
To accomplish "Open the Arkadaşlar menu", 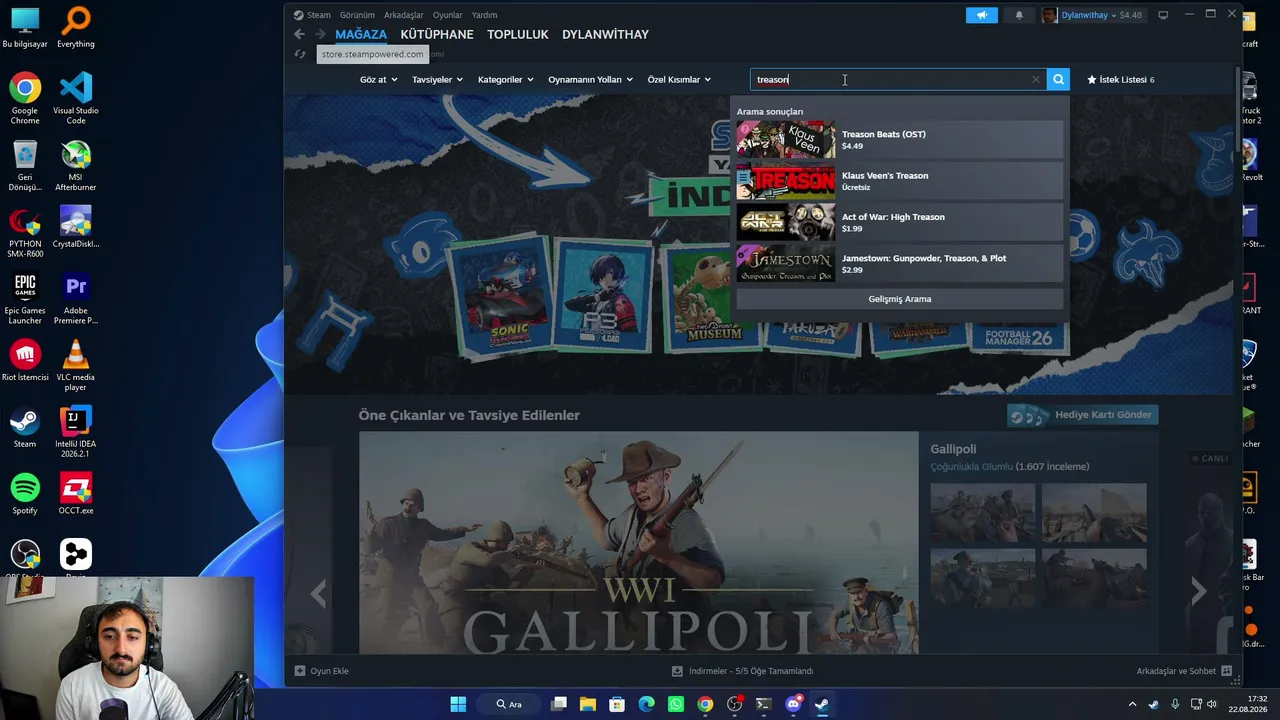I will (x=404, y=15).
